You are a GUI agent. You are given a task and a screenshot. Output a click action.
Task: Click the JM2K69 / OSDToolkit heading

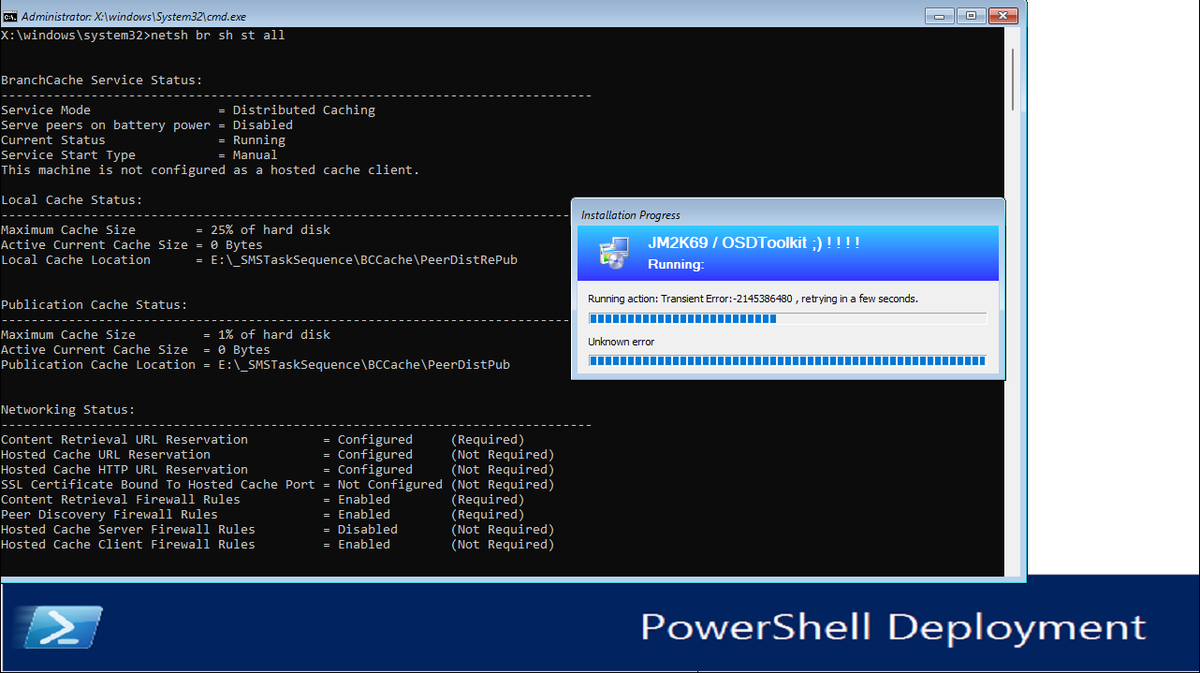(x=754, y=243)
